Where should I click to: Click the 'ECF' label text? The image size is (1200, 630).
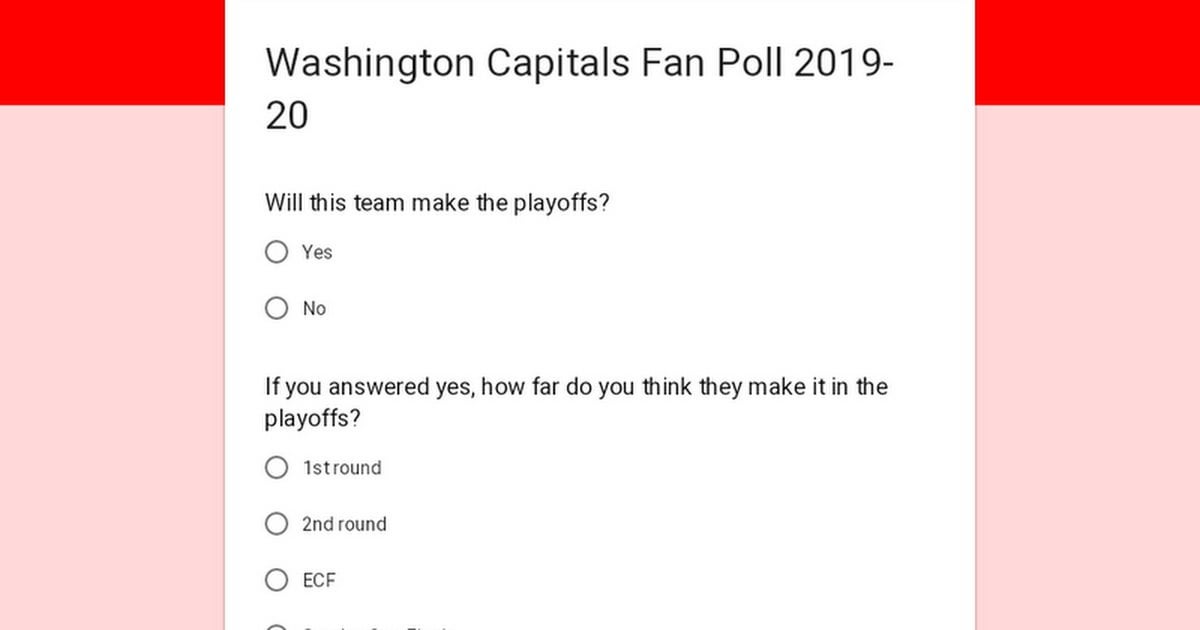click(319, 579)
